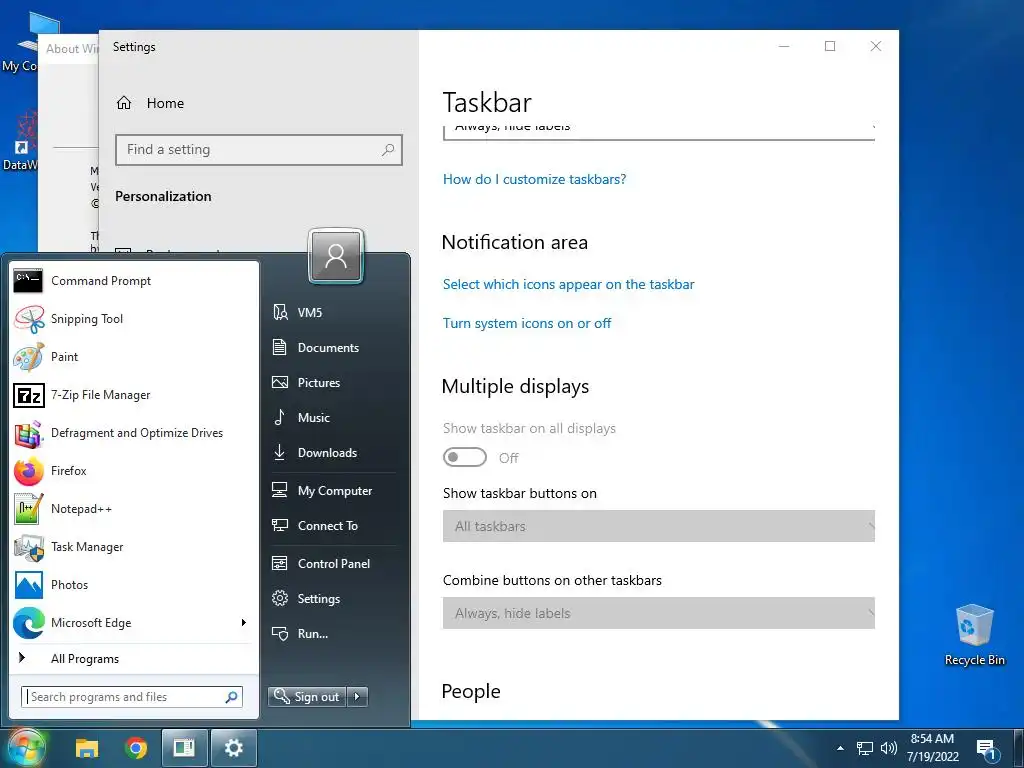Start Task Manager from the Start menu
Viewport: 1024px width, 768px height.
(x=134, y=547)
